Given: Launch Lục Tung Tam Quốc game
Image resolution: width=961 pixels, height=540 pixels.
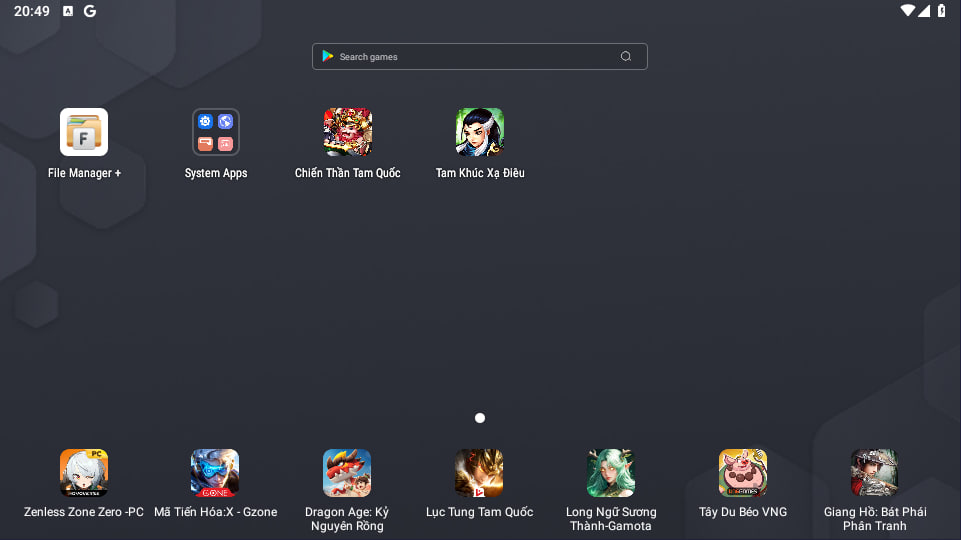Looking at the screenshot, I should [479, 473].
